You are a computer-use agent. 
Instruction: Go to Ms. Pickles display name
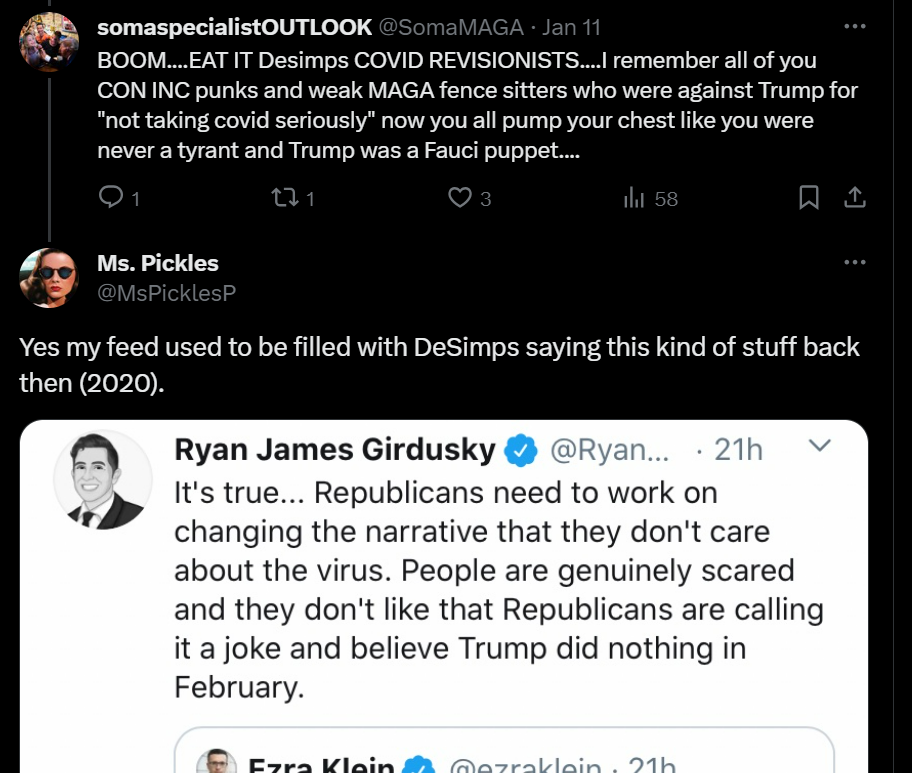click(x=158, y=263)
